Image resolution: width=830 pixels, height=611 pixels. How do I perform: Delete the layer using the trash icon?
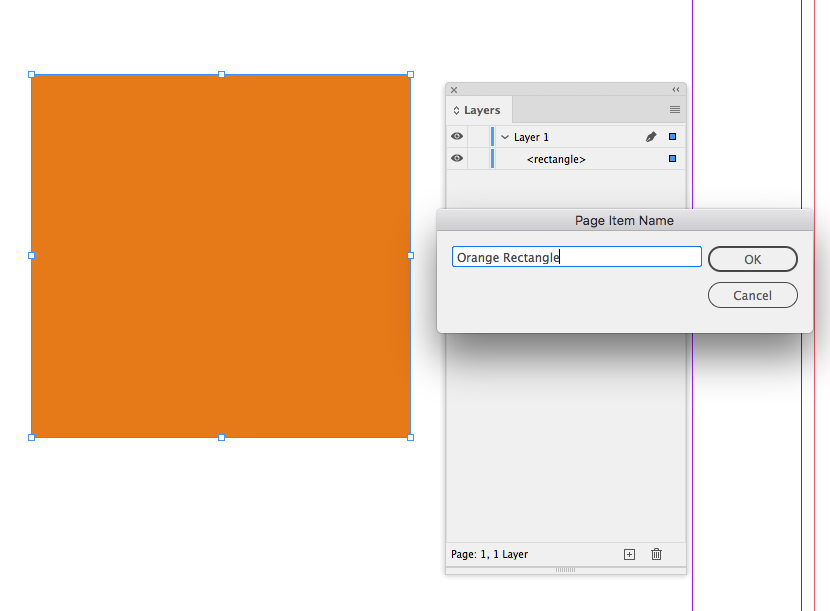[x=657, y=553]
